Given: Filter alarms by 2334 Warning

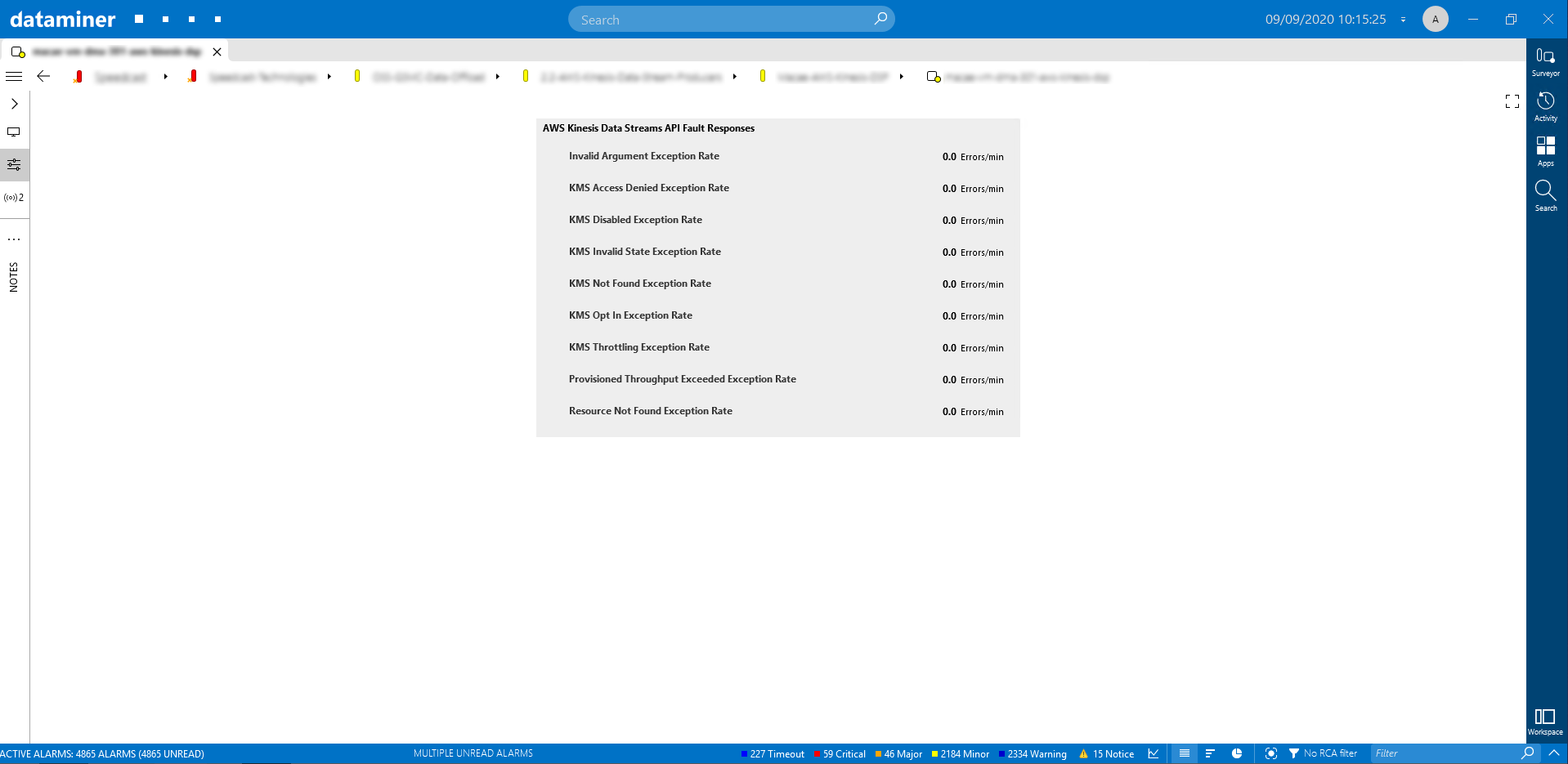Looking at the screenshot, I should (1033, 754).
